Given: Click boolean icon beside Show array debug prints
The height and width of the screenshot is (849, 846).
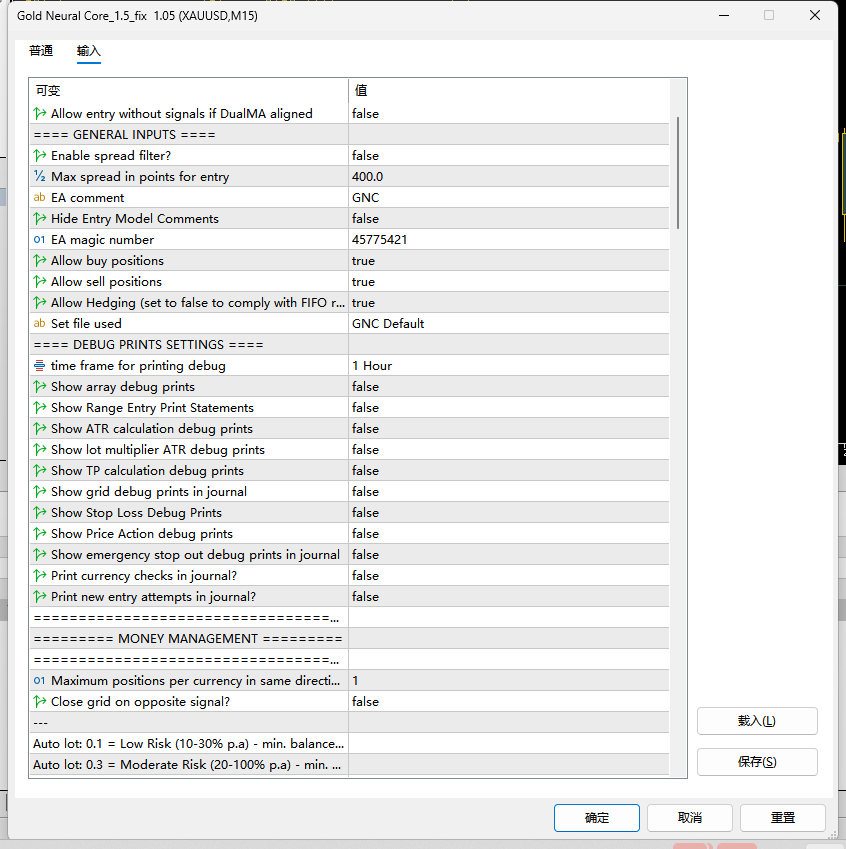Looking at the screenshot, I should [x=40, y=387].
